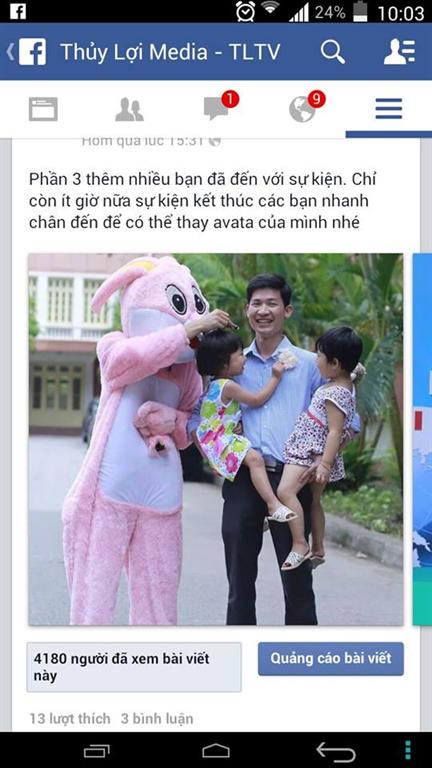432x768 pixels.
Task: Open Notifications globe with 9 badge
Action: click(x=306, y=106)
